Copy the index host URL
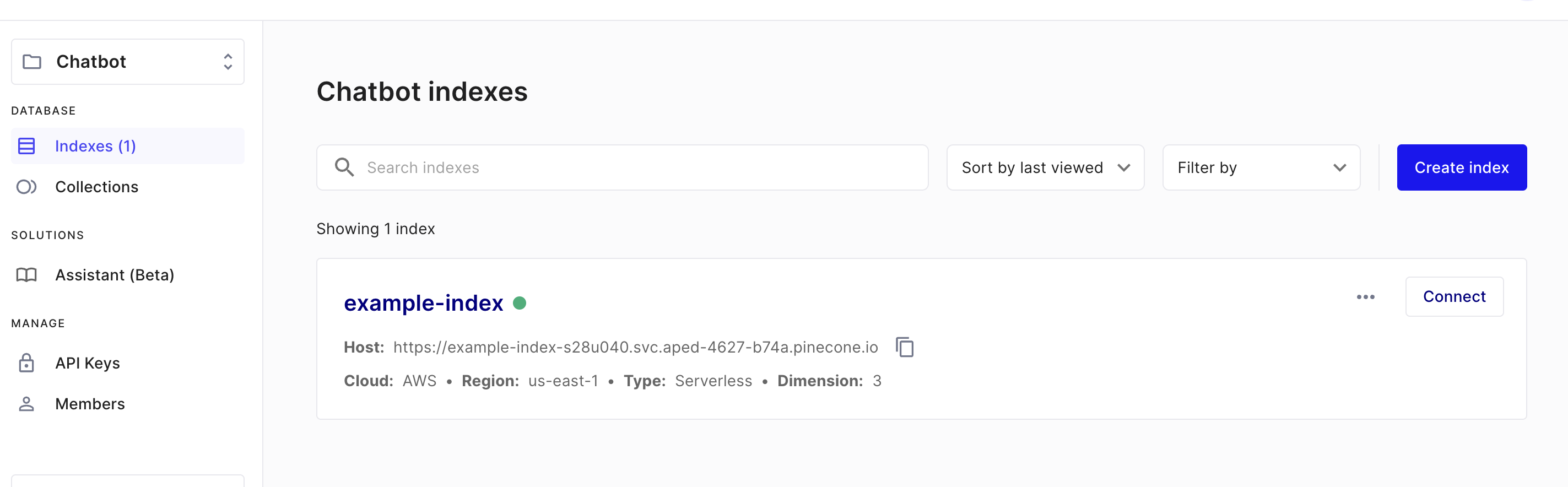Screen dimensions: 1568x487 pyautogui.click(x=905, y=347)
